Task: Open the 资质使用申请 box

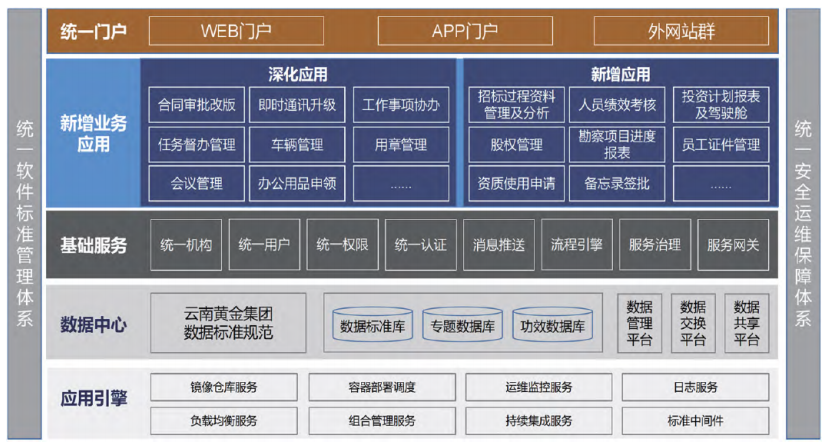Action: 516,183
